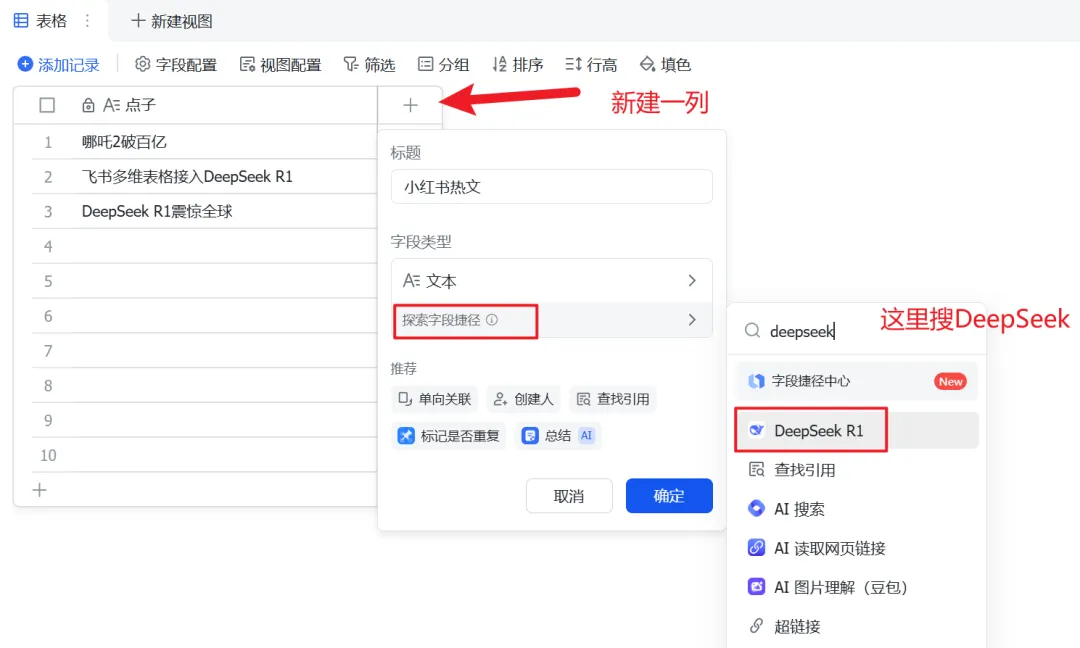Select AI 读取网页链接 shortcut
The height and width of the screenshot is (648, 1080).
(857, 549)
